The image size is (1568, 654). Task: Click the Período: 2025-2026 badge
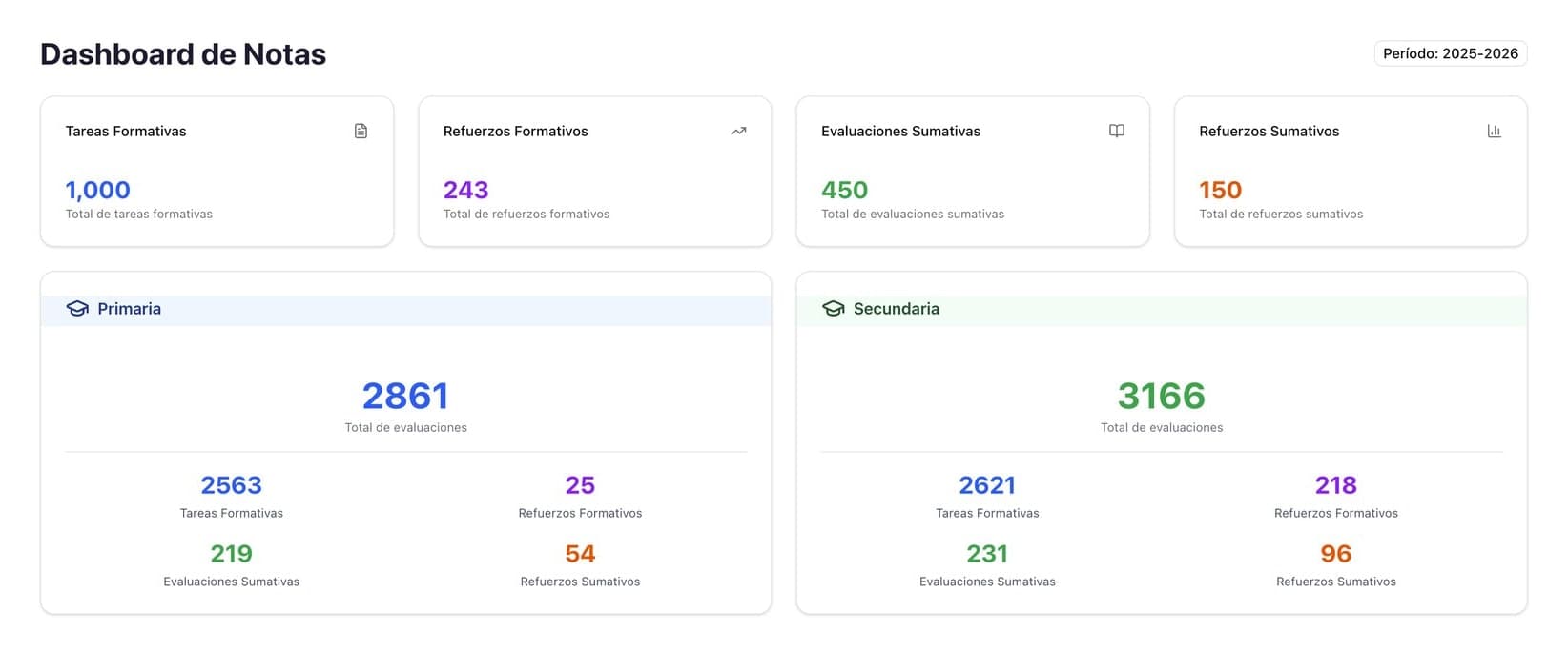[1451, 53]
